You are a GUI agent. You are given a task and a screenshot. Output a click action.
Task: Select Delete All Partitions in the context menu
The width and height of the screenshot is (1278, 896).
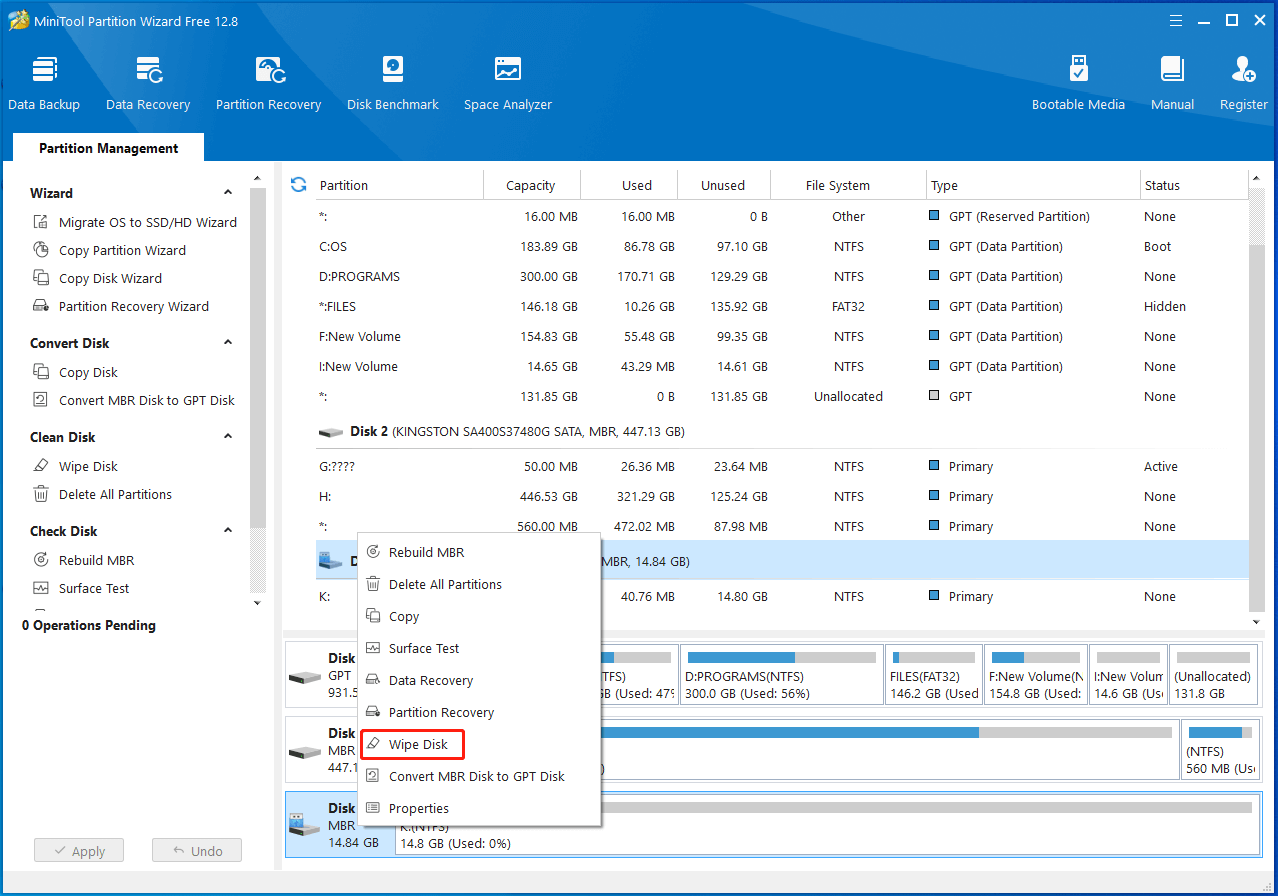coord(479,584)
